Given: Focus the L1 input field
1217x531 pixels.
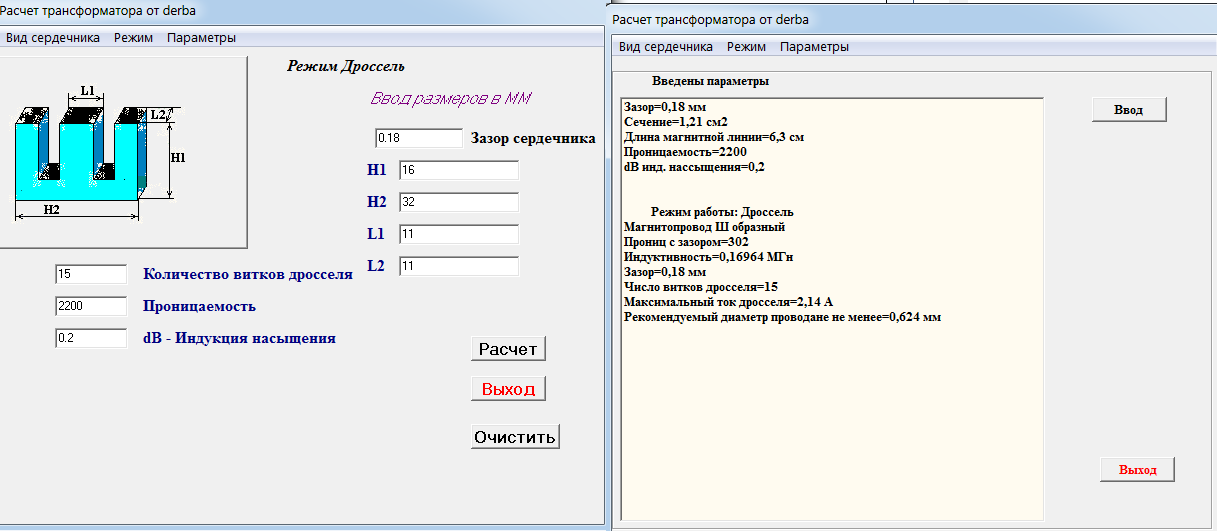Looking at the screenshot, I should pos(459,235).
